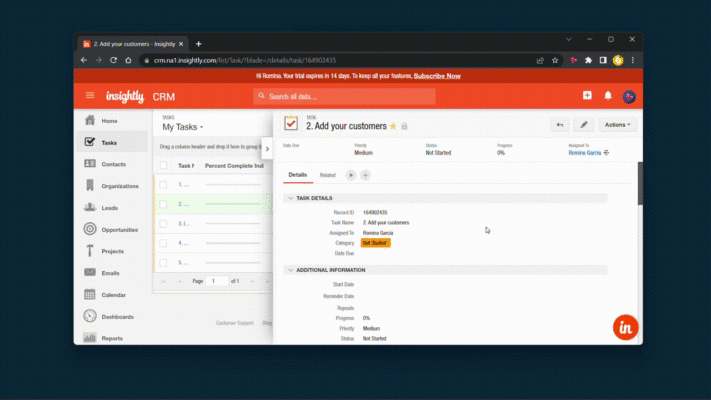
Task: Click the task checkmark icon
Action: pos(291,123)
